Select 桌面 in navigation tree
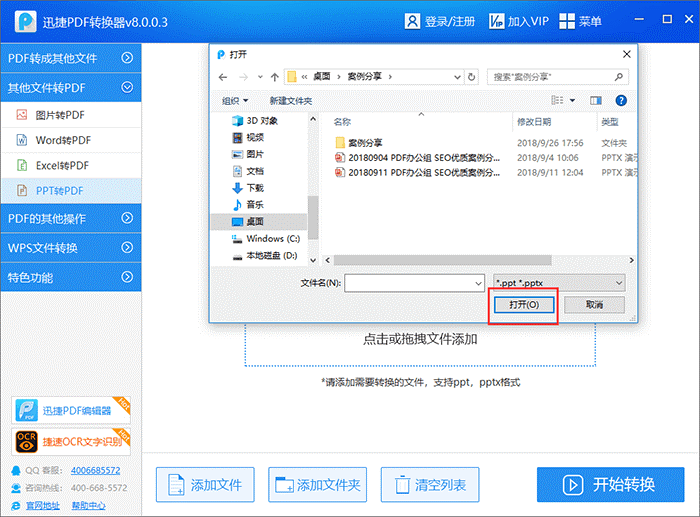 pos(259,221)
